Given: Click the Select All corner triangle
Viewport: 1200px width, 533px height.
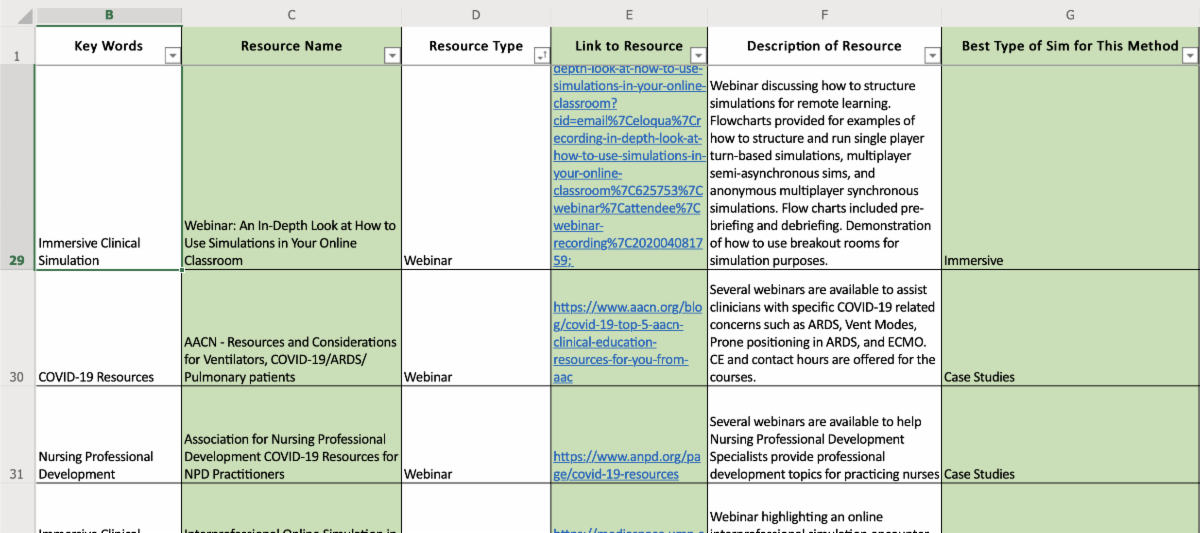Looking at the screenshot, I should coord(24,16).
